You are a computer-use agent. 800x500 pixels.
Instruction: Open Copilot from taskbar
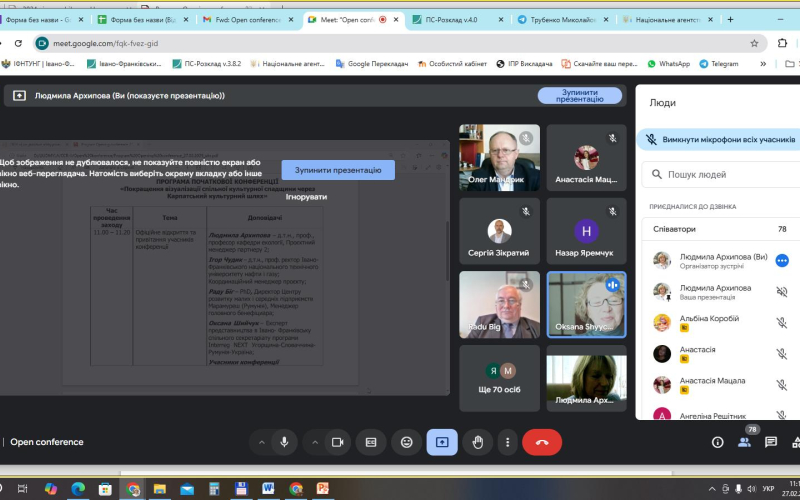click(51, 489)
